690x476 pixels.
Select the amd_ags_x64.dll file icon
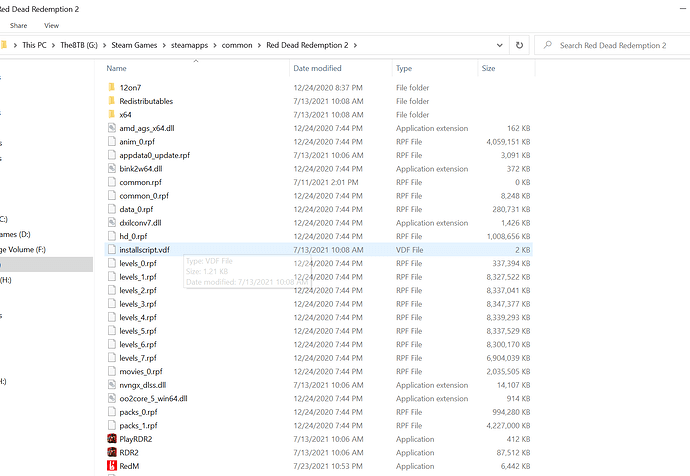click(112, 128)
